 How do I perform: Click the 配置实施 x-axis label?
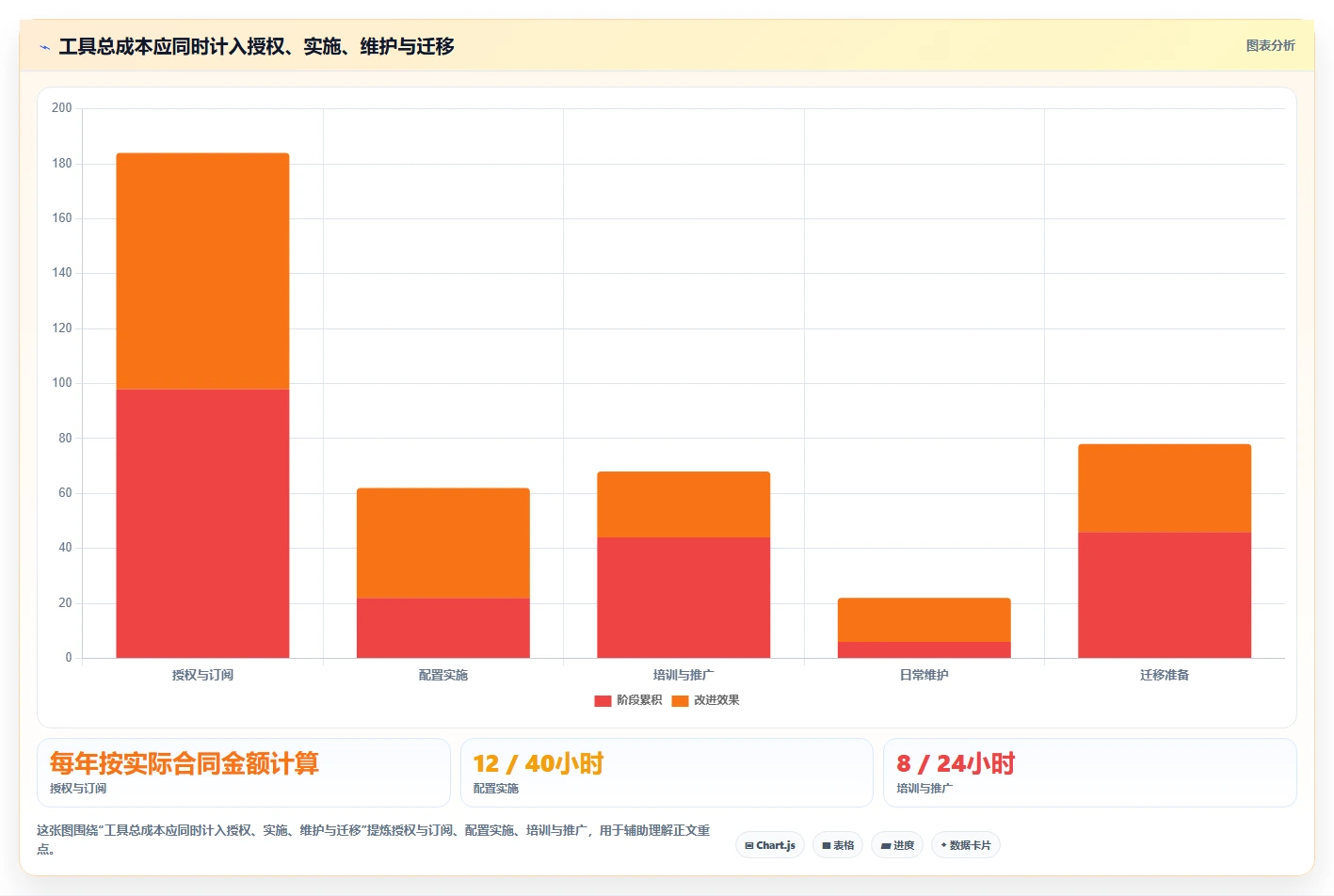click(443, 675)
